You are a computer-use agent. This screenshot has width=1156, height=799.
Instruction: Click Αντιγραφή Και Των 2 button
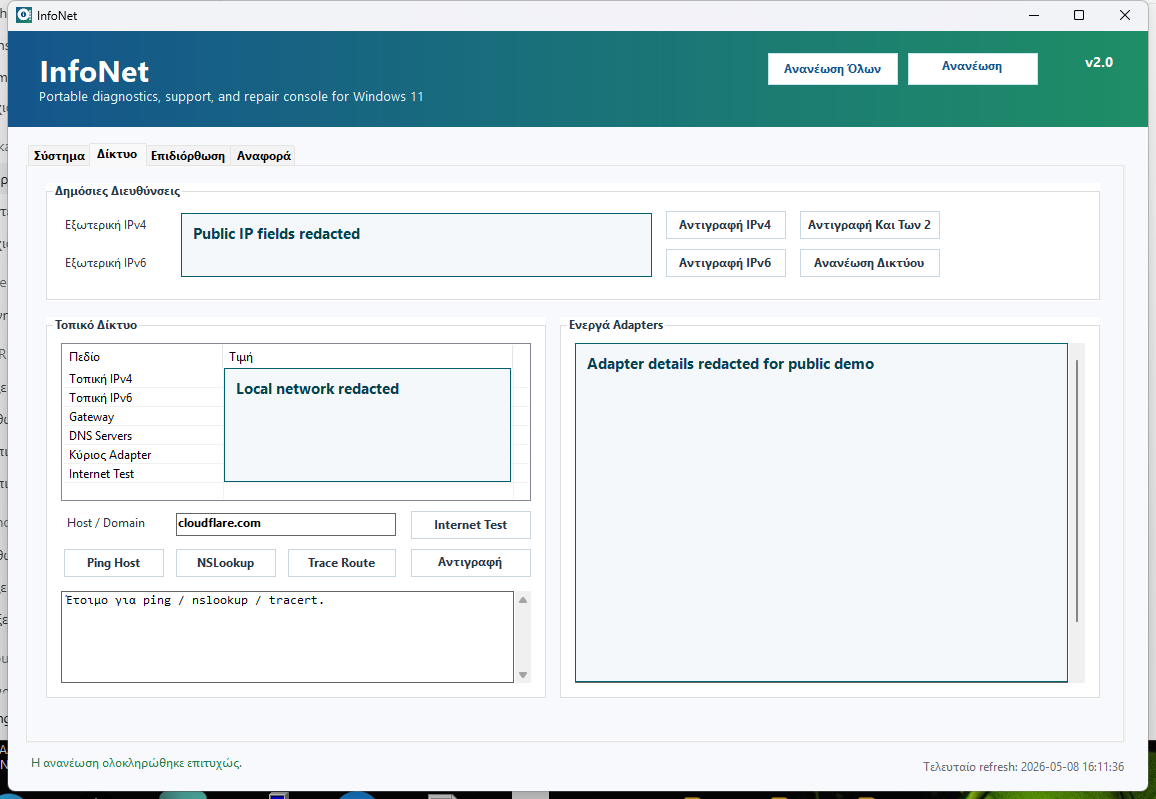point(869,225)
